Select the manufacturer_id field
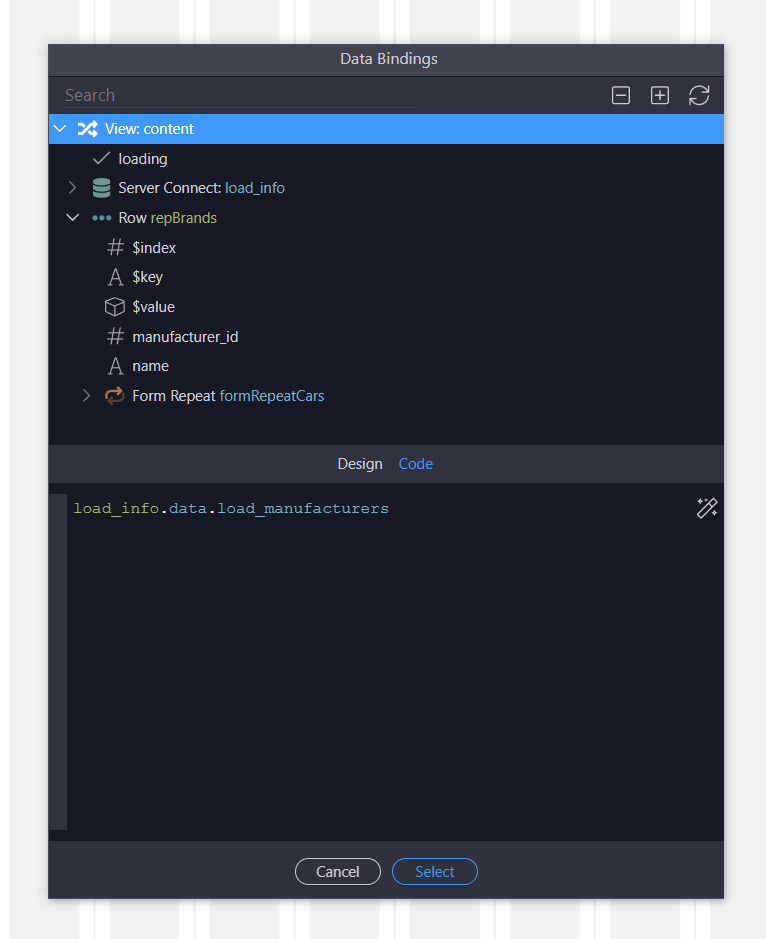The image size is (766, 939). click(185, 337)
